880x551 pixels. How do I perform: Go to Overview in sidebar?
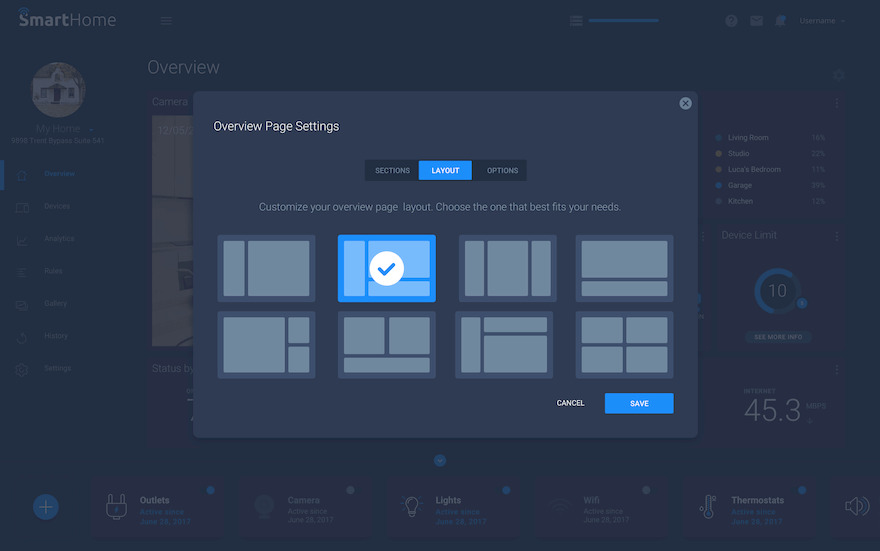coord(59,174)
